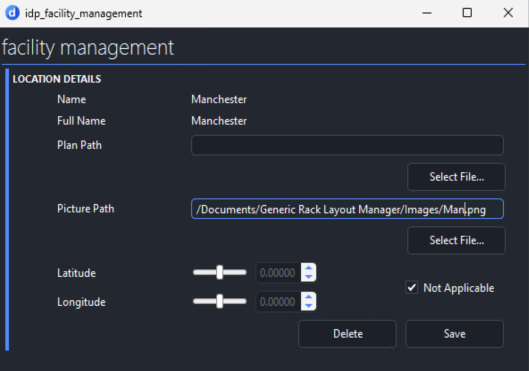Viewport: 529px width, 371px height.
Task: Increase Latitude with the up arrow
Action: point(308,268)
